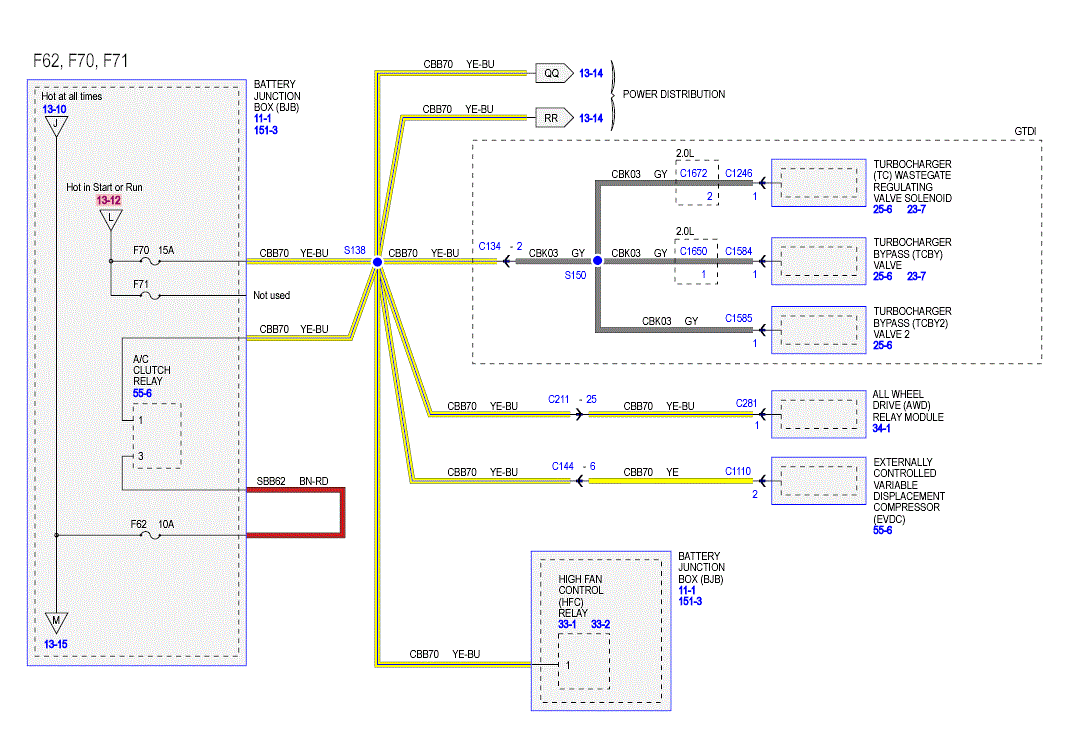Open the 13-14 link next to QQ
This screenshot has width=1066, height=739.
pos(591,73)
